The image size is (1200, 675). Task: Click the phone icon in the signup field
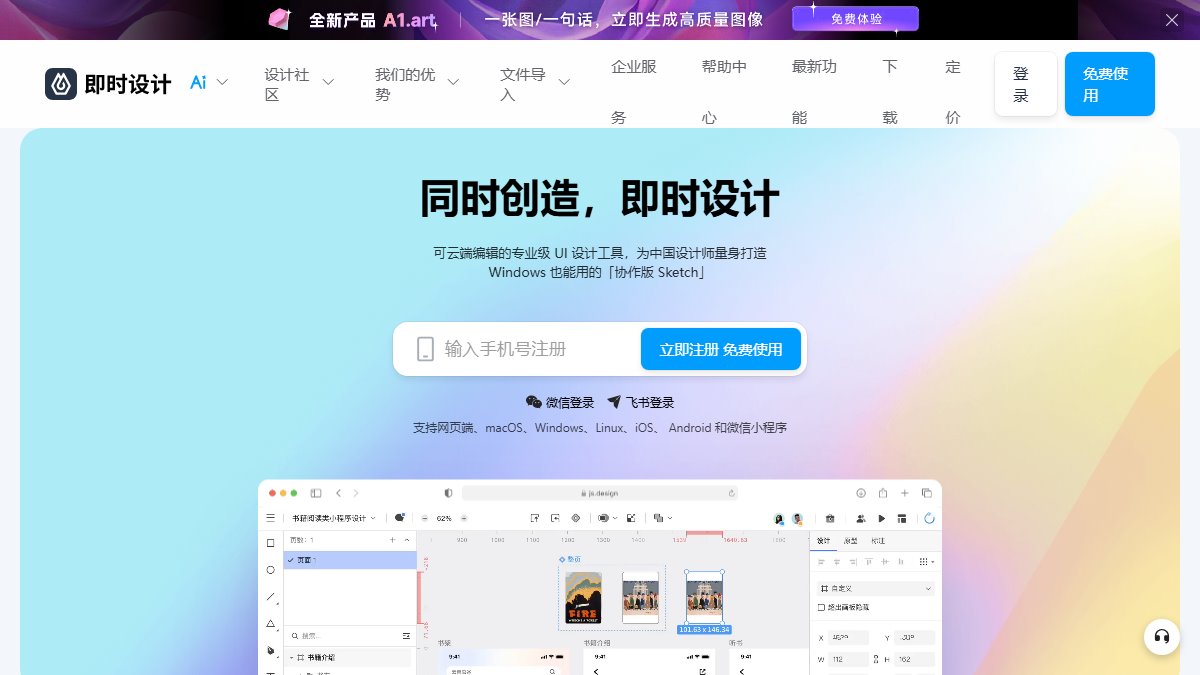click(425, 349)
